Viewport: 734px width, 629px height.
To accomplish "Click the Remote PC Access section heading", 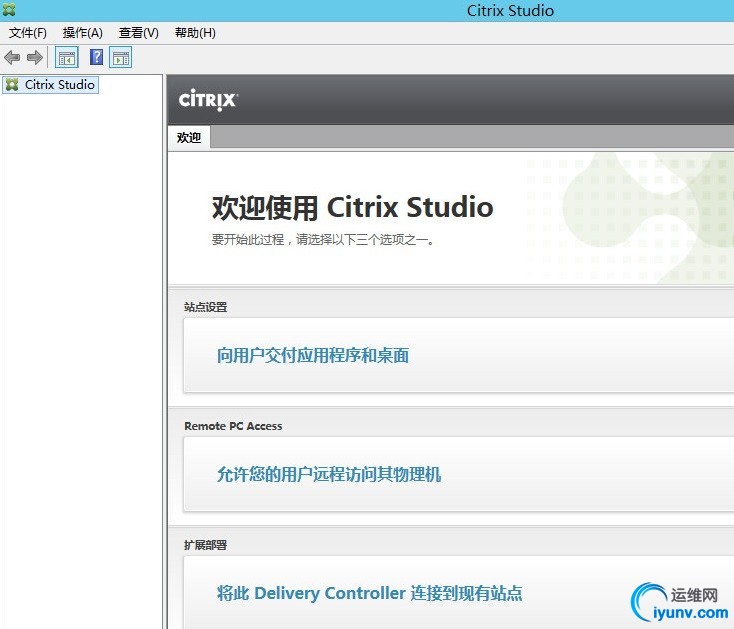I will point(233,426).
